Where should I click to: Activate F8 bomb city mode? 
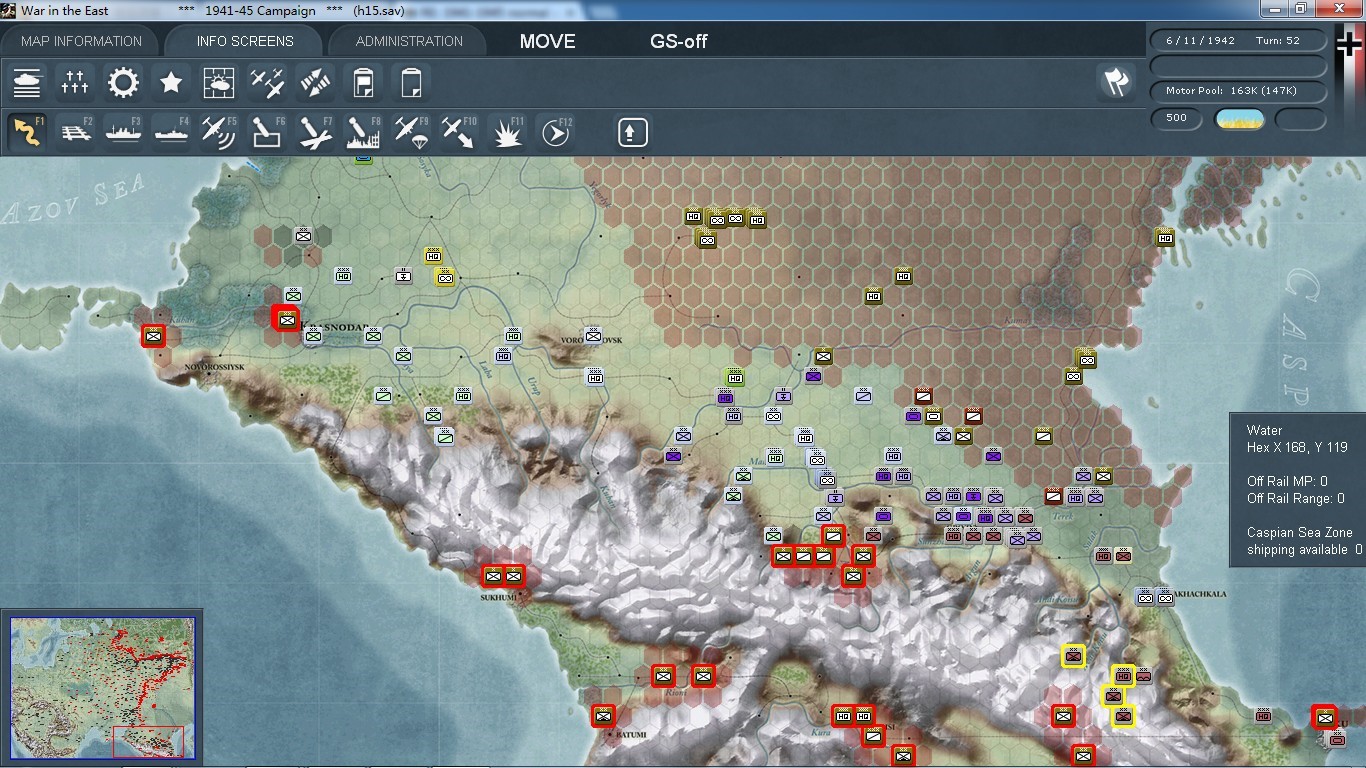click(363, 132)
